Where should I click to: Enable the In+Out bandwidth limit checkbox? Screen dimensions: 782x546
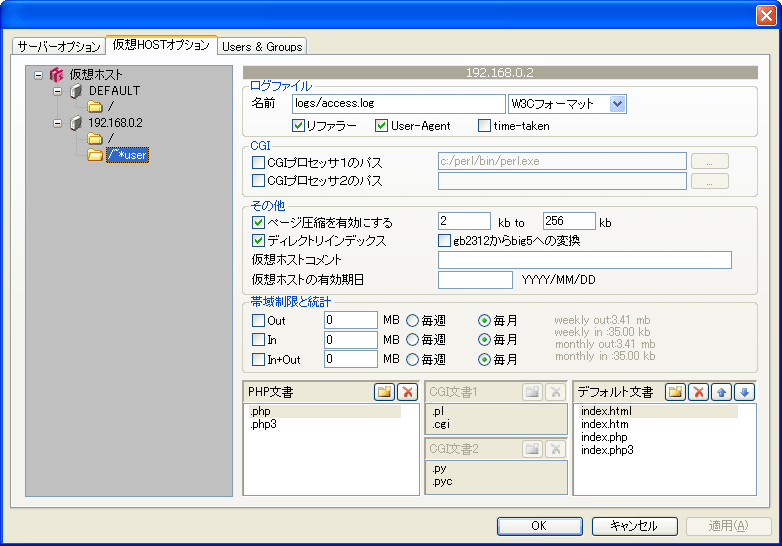click(x=258, y=360)
